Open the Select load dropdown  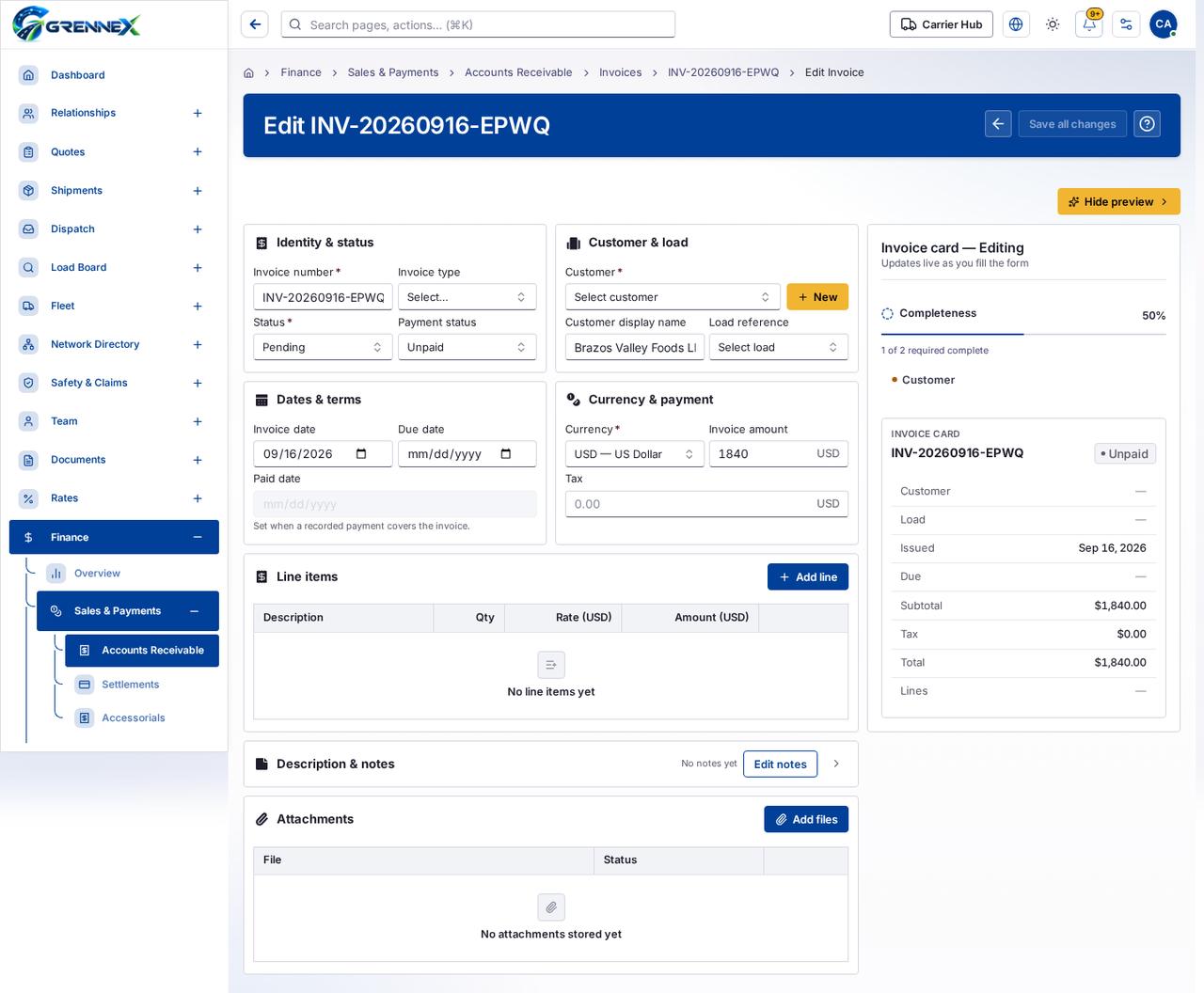point(778,347)
